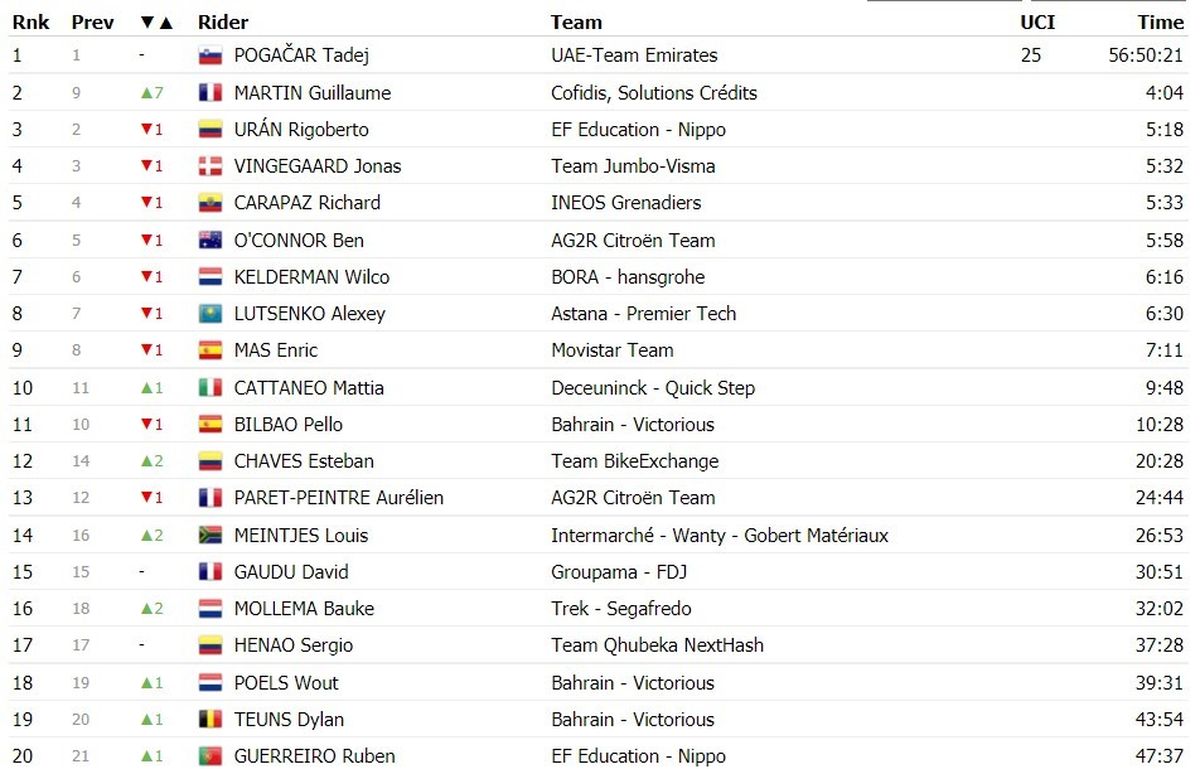
Task: Select the Team column header
Action: coord(577,22)
